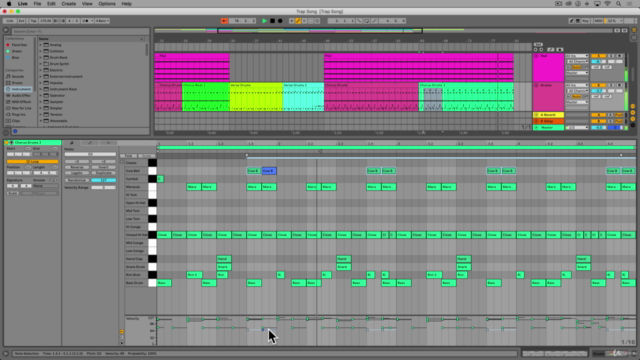
Task: Select the A Reverb return track
Action: pyautogui.click(x=548, y=115)
